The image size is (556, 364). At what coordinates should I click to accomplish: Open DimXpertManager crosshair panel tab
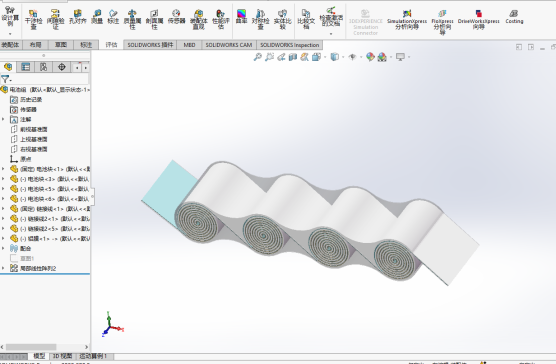tap(62, 67)
